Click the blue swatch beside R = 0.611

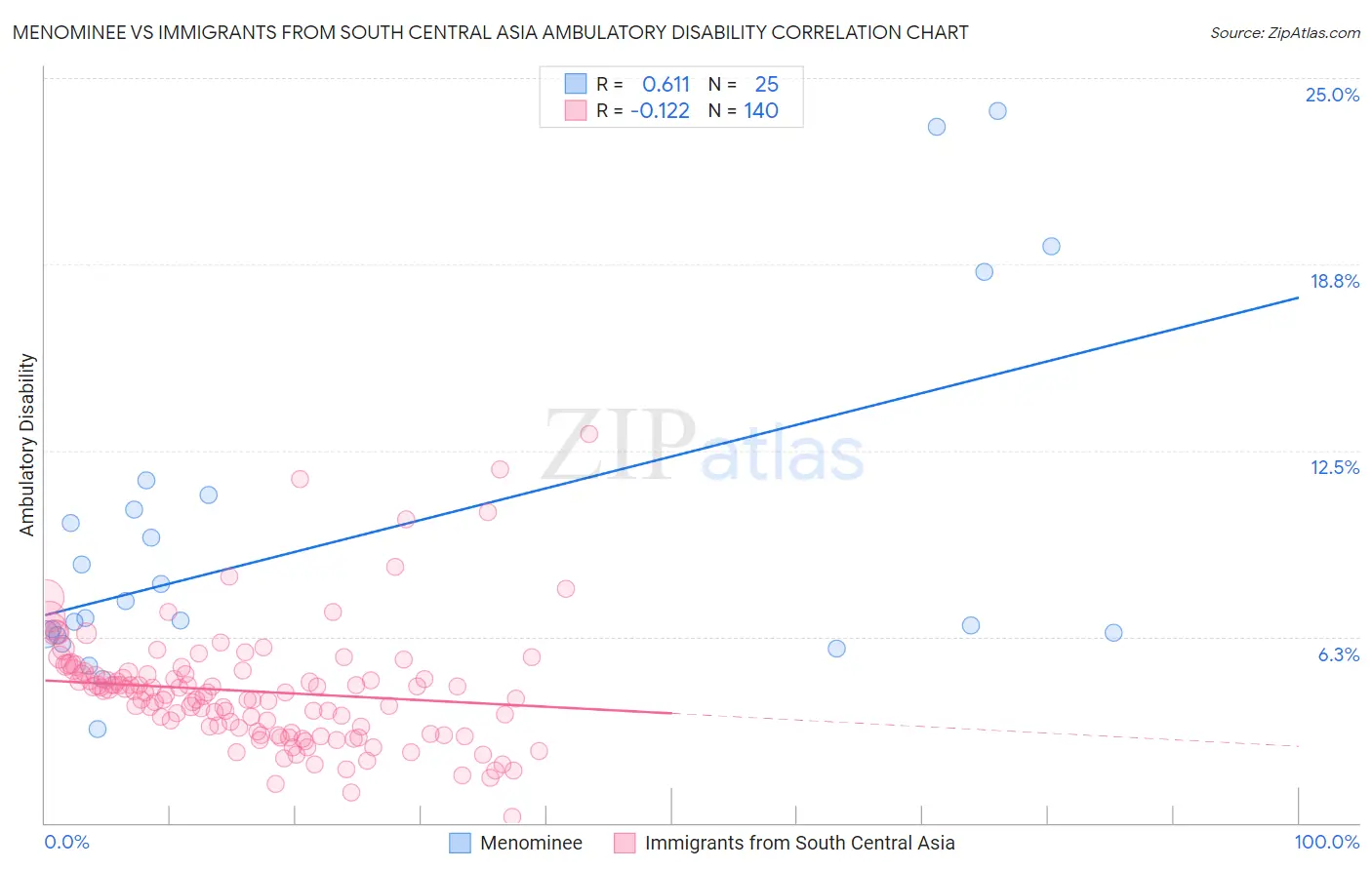click(576, 84)
